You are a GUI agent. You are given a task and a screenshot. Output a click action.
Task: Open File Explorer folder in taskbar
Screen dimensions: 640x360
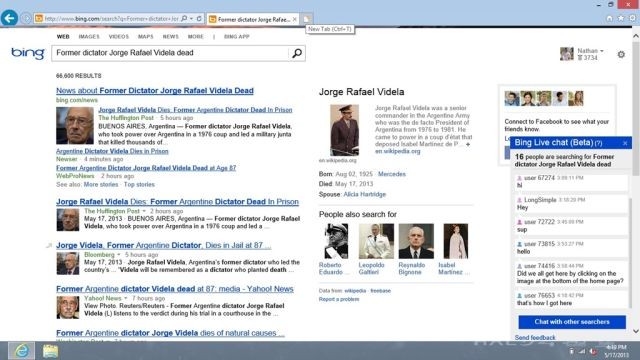pos(50,351)
